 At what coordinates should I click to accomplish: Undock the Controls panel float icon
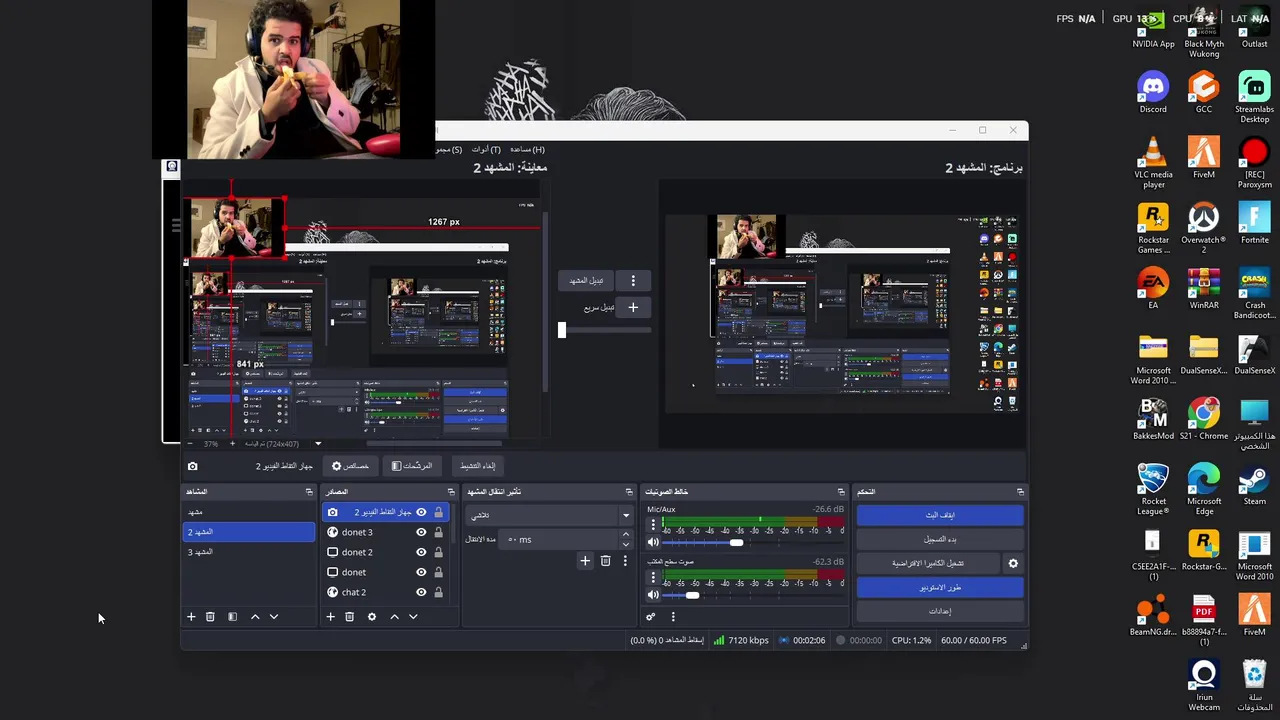(1020, 492)
